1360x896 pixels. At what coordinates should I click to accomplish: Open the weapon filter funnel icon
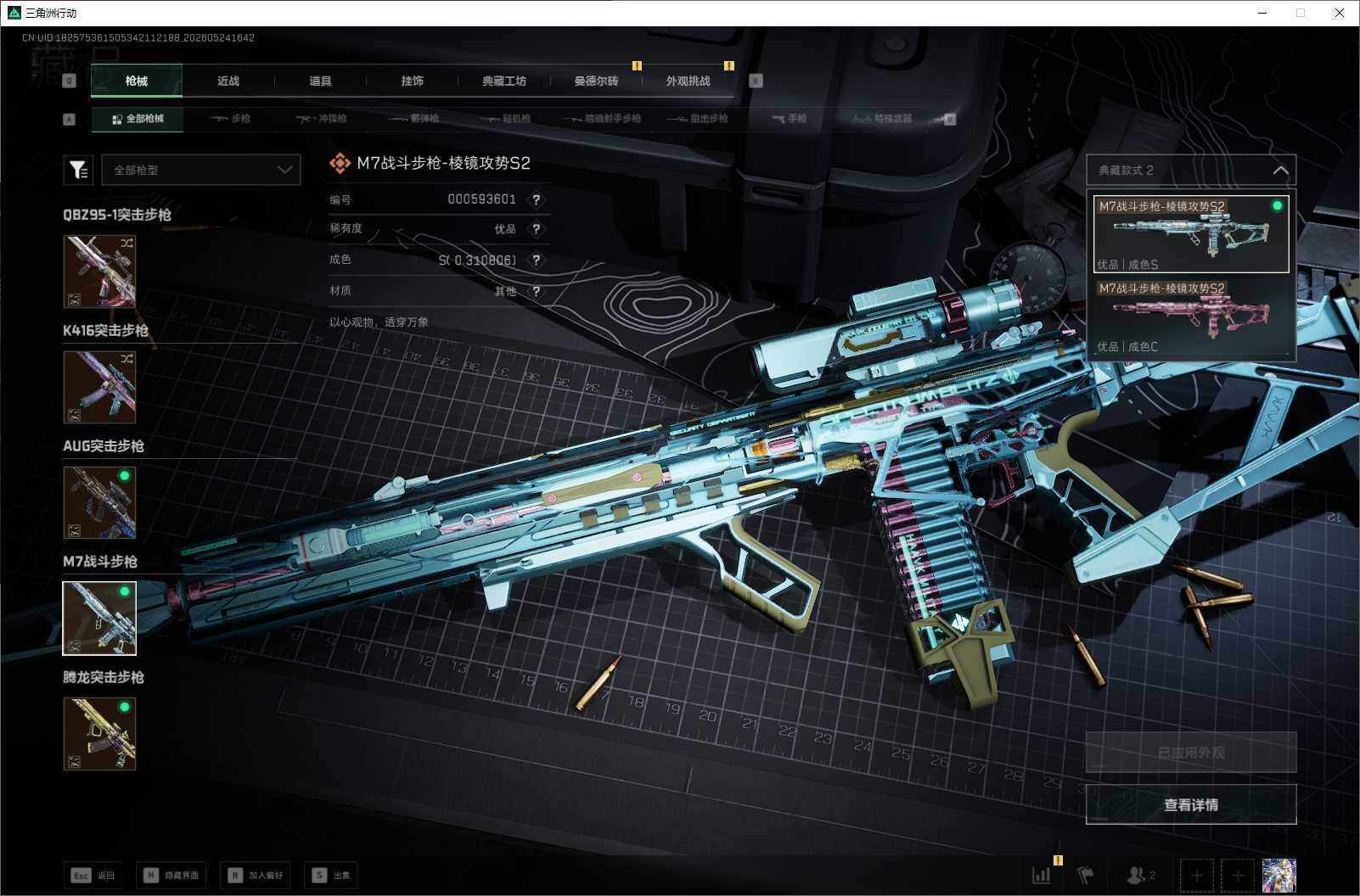point(78,170)
